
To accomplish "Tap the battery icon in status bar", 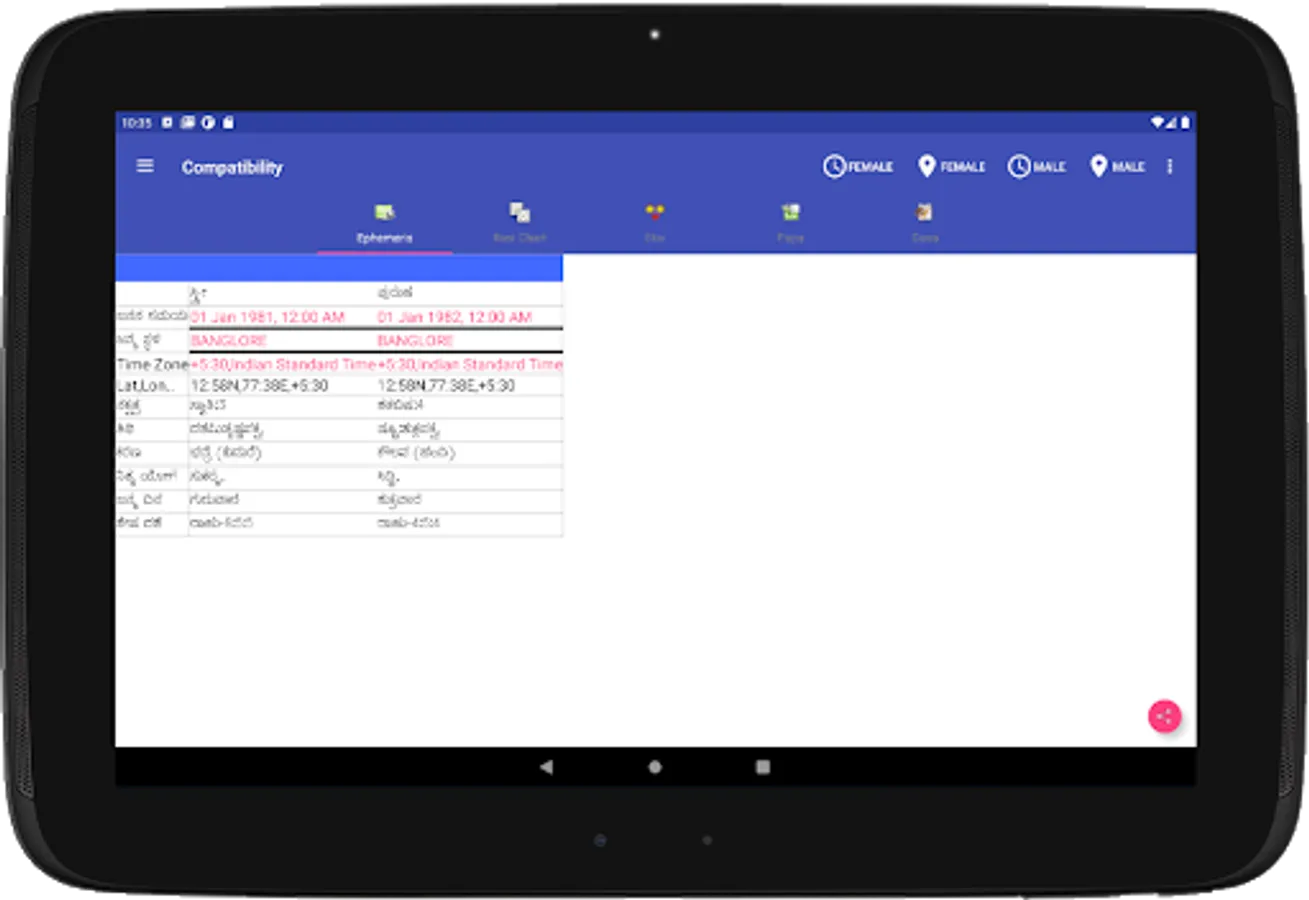I will click(1185, 122).
